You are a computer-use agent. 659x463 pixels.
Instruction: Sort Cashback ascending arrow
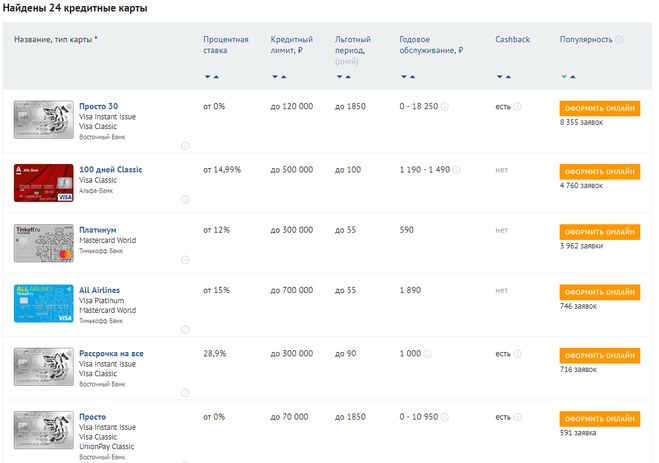509,77
